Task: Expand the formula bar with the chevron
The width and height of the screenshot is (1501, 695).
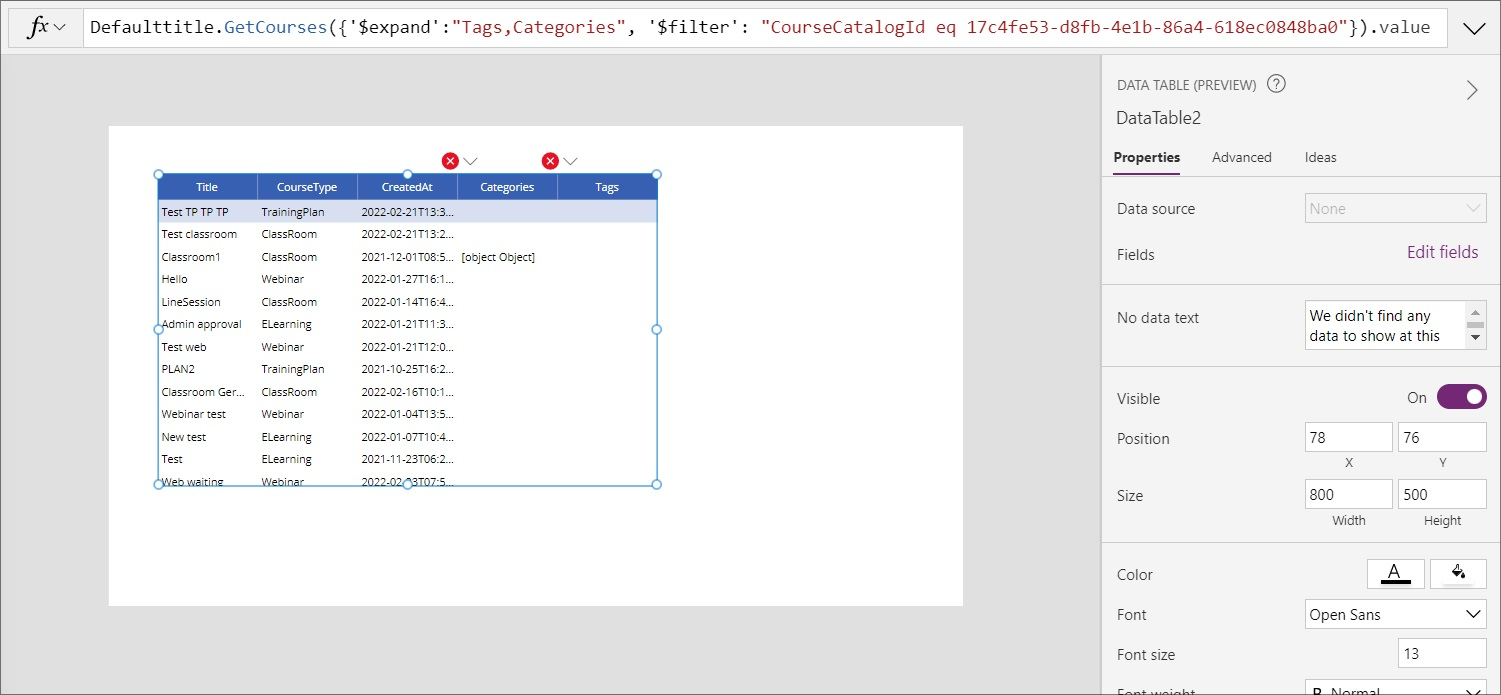Action: pyautogui.click(x=1474, y=29)
